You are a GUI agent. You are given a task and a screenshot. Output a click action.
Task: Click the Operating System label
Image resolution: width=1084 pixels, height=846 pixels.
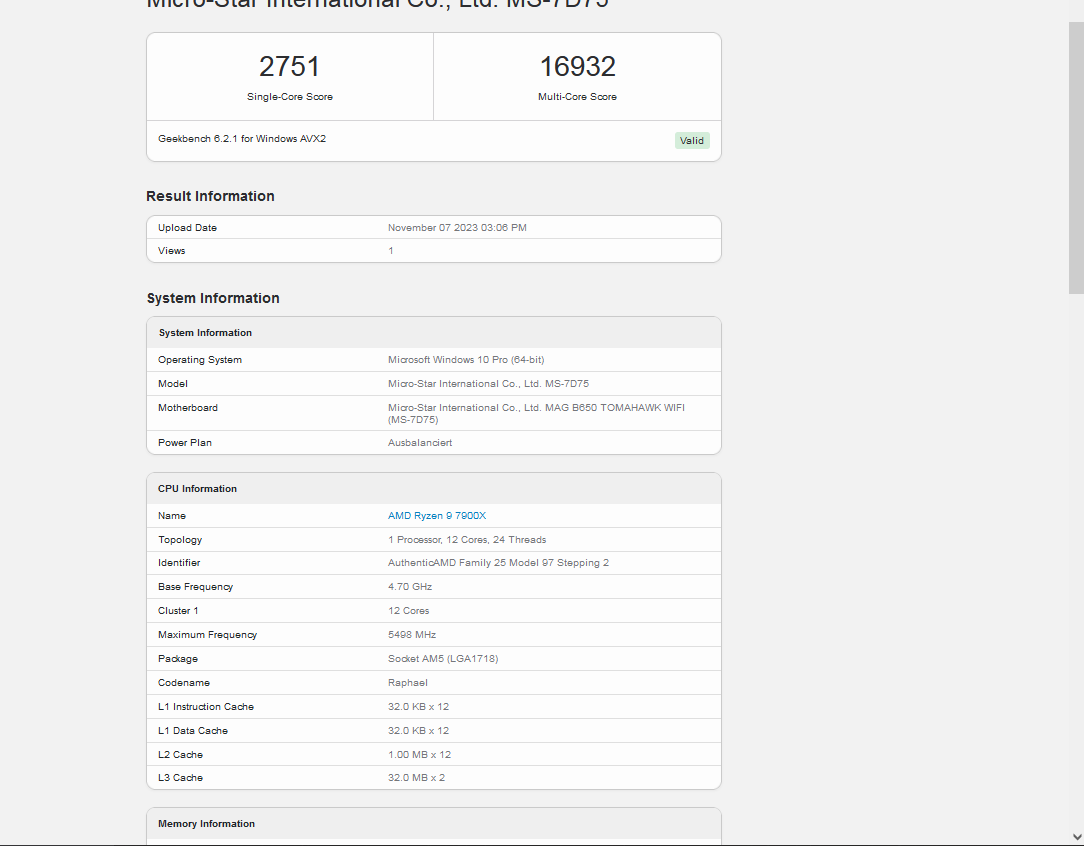pyautogui.click(x=200, y=359)
